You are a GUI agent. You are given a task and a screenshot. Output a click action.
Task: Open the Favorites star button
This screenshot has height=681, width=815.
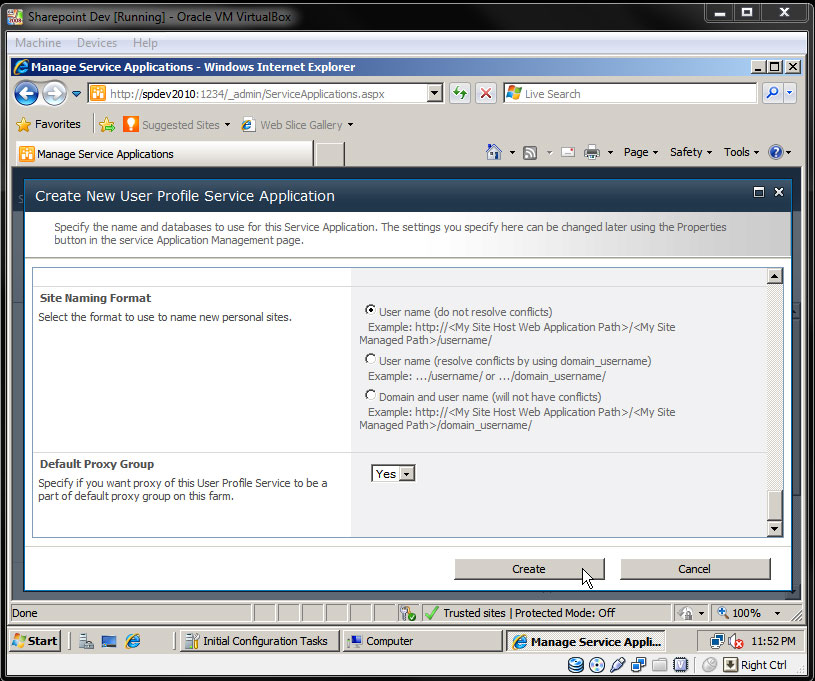tap(48, 124)
